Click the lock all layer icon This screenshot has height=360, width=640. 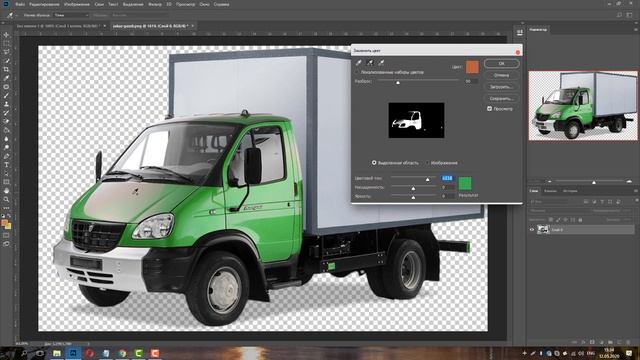(x=580, y=220)
